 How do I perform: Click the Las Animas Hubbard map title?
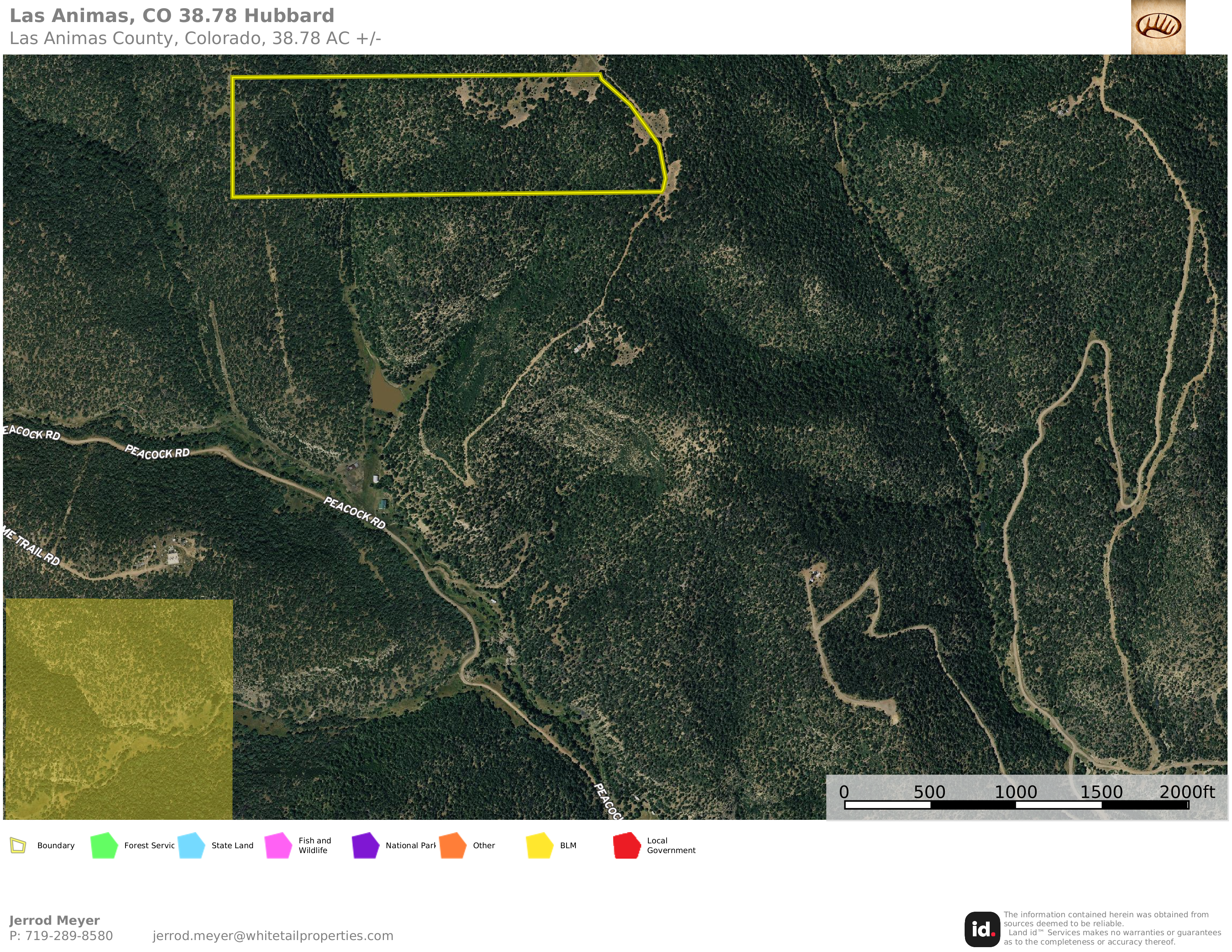coord(172,15)
